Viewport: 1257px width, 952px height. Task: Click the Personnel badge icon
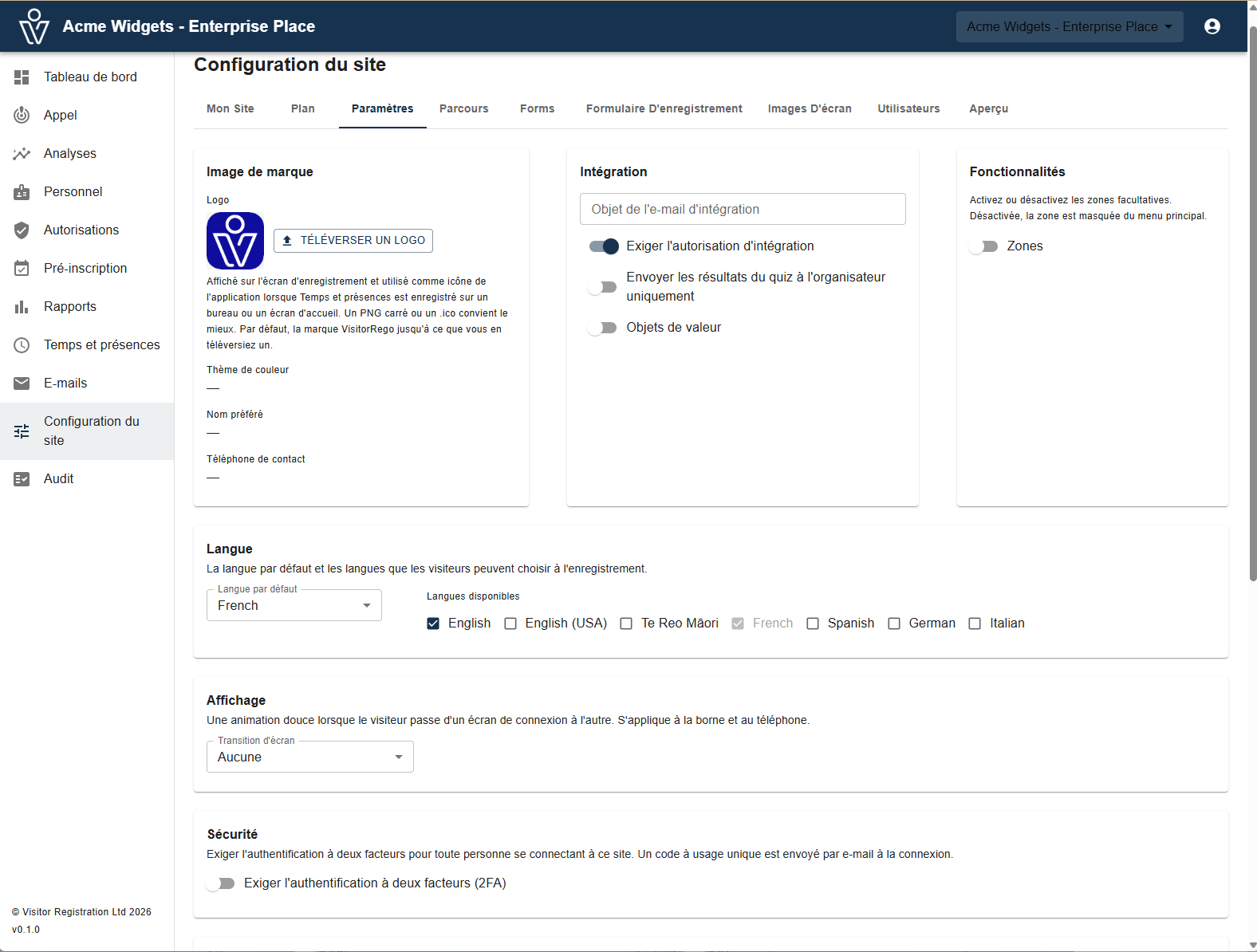coord(22,191)
